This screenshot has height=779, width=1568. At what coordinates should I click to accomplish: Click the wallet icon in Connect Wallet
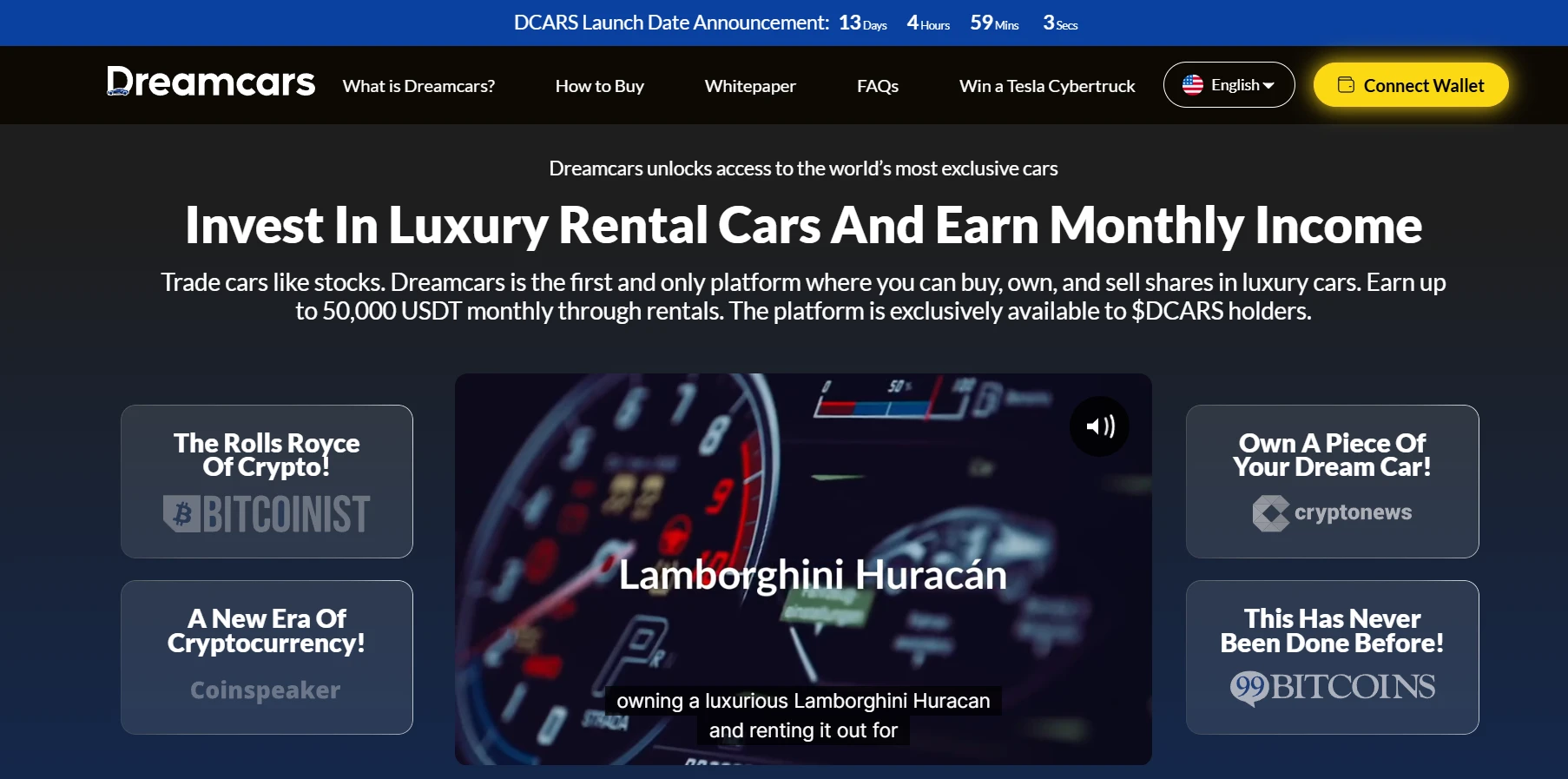tap(1346, 84)
